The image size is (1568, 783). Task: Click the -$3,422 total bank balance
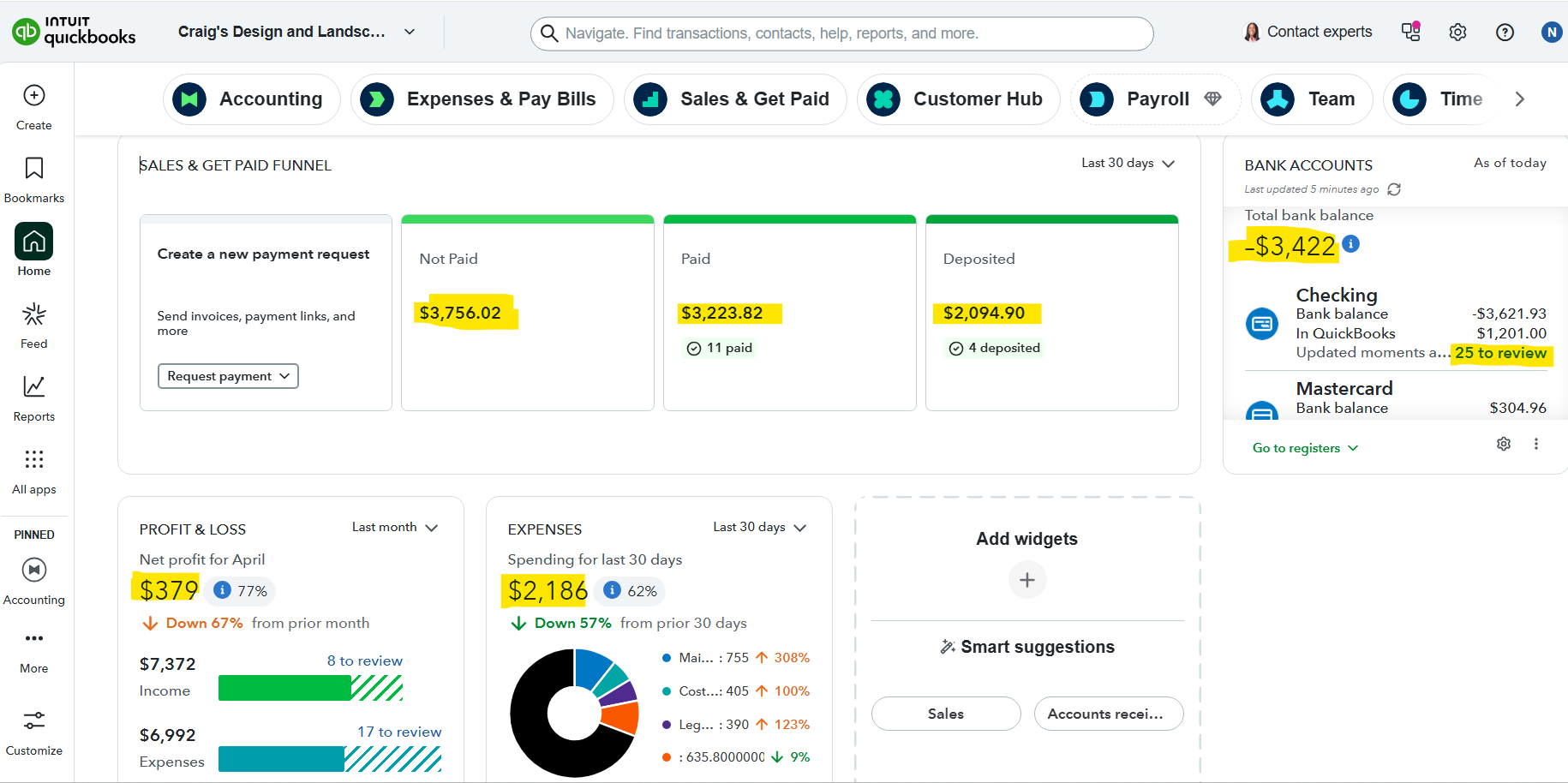pyautogui.click(x=1290, y=246)
